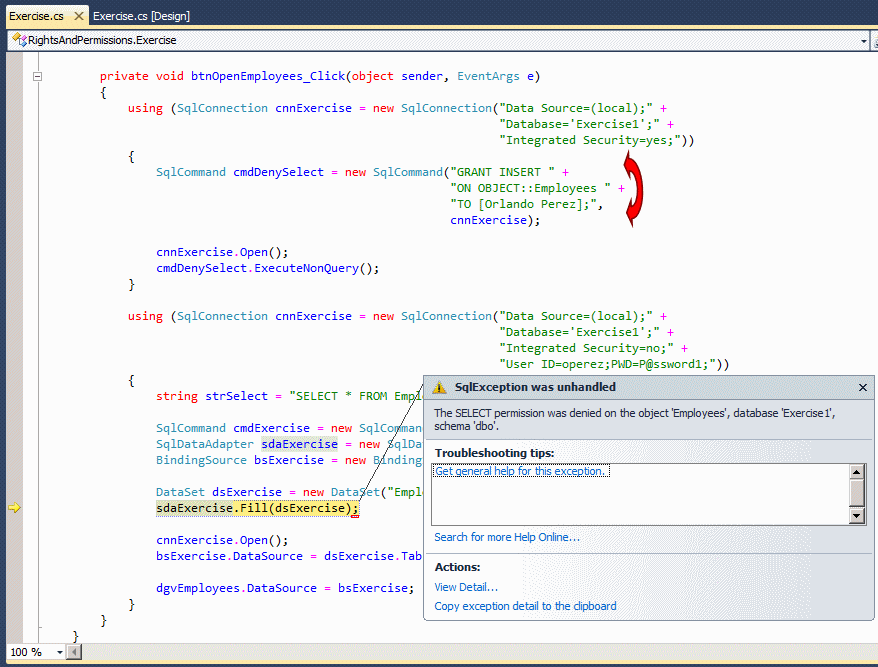Click the yellow current statement arrow
878x667 pixels.
click(x=15, y=508)
